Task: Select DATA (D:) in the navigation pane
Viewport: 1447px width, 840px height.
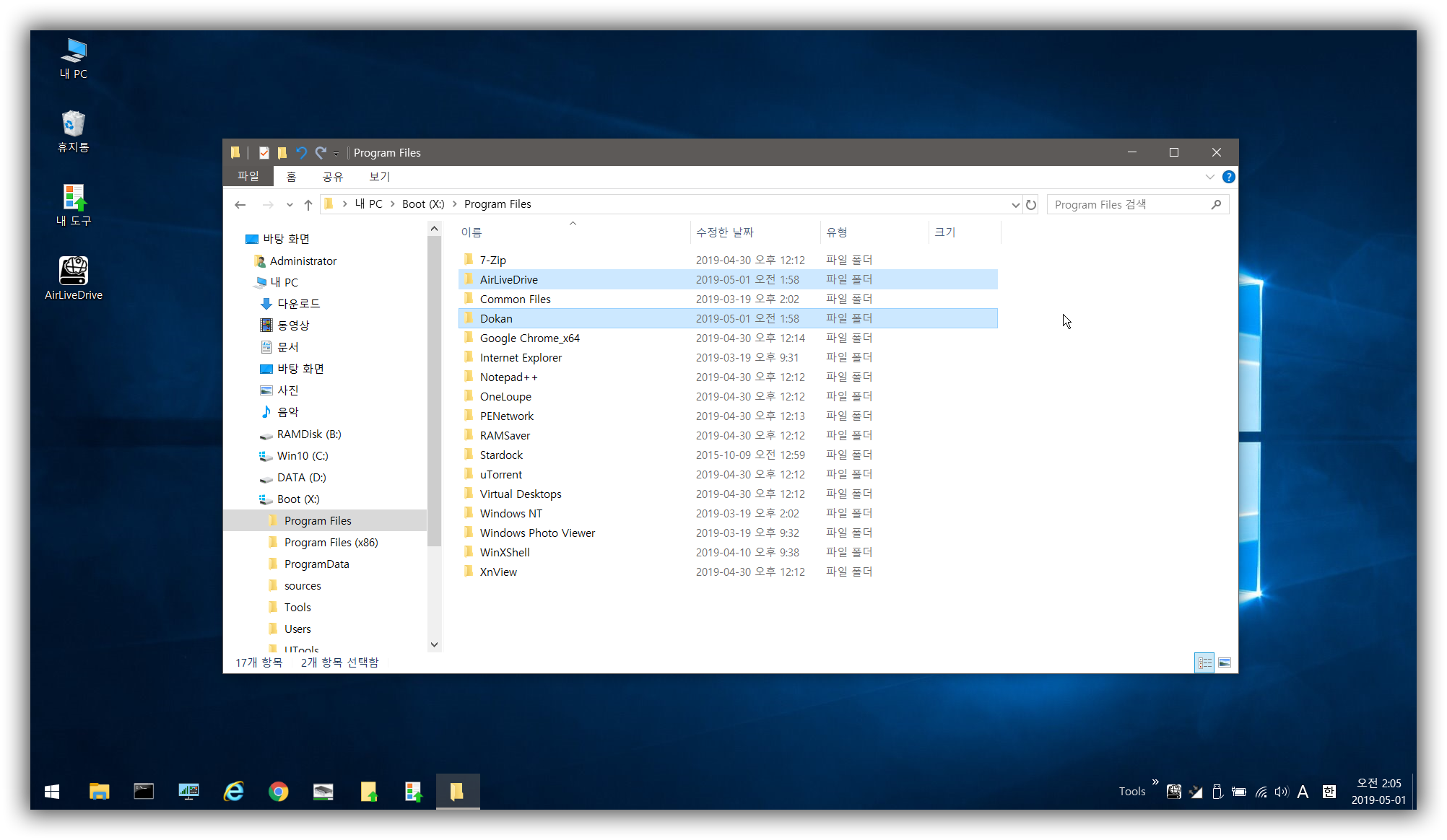Action: coord(302,478)
